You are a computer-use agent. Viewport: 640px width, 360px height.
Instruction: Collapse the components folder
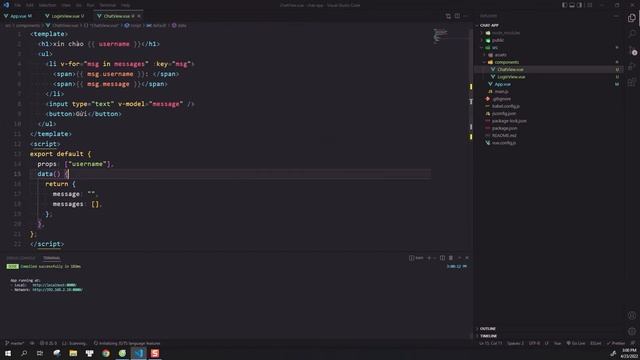pos(507,62)
